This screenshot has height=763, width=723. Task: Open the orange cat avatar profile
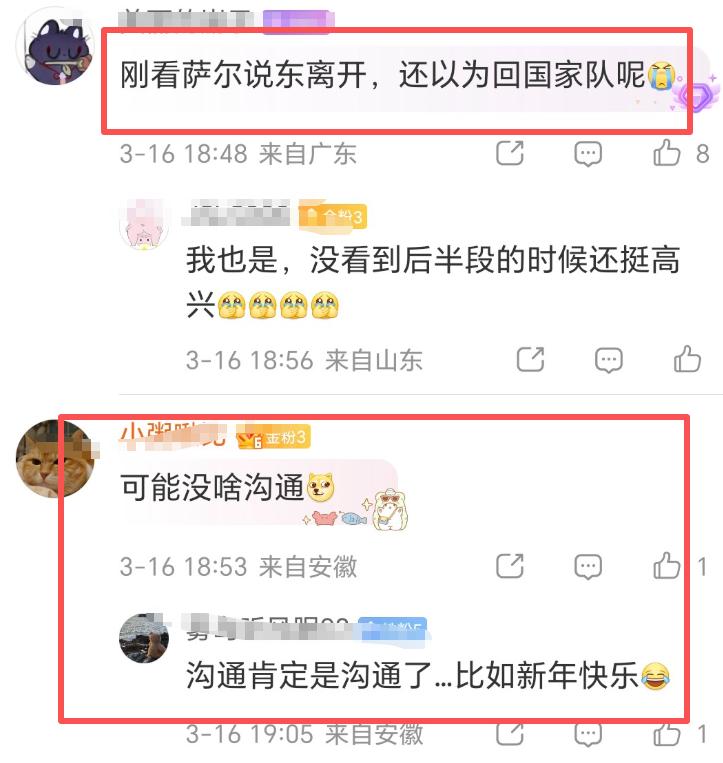(x=55, y=459)
